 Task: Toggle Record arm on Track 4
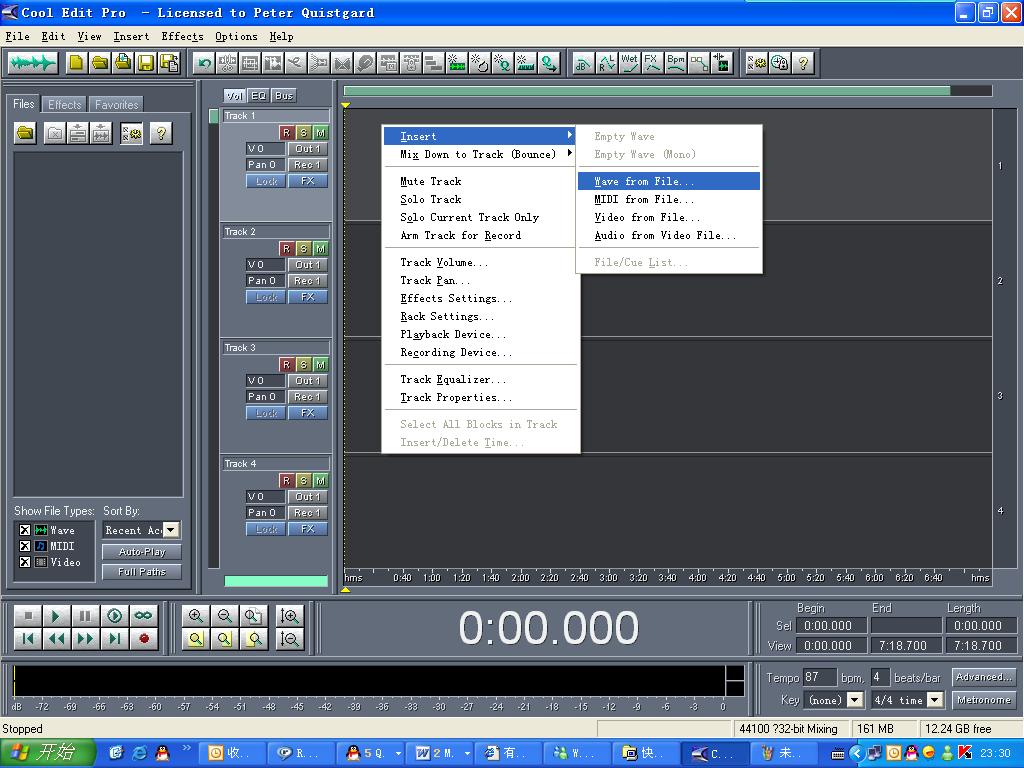[286, 481]
